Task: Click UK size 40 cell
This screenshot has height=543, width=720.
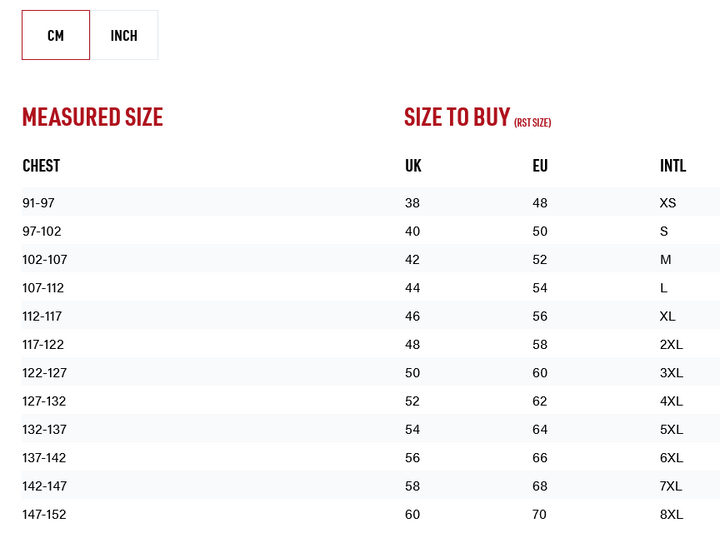Action: (413, 231)
